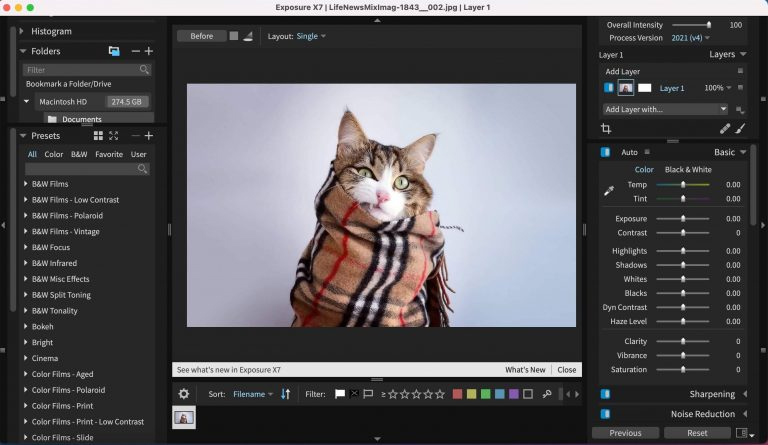Show Color presets tab
This screenshot has width=768, height=445.
point(53,154)
